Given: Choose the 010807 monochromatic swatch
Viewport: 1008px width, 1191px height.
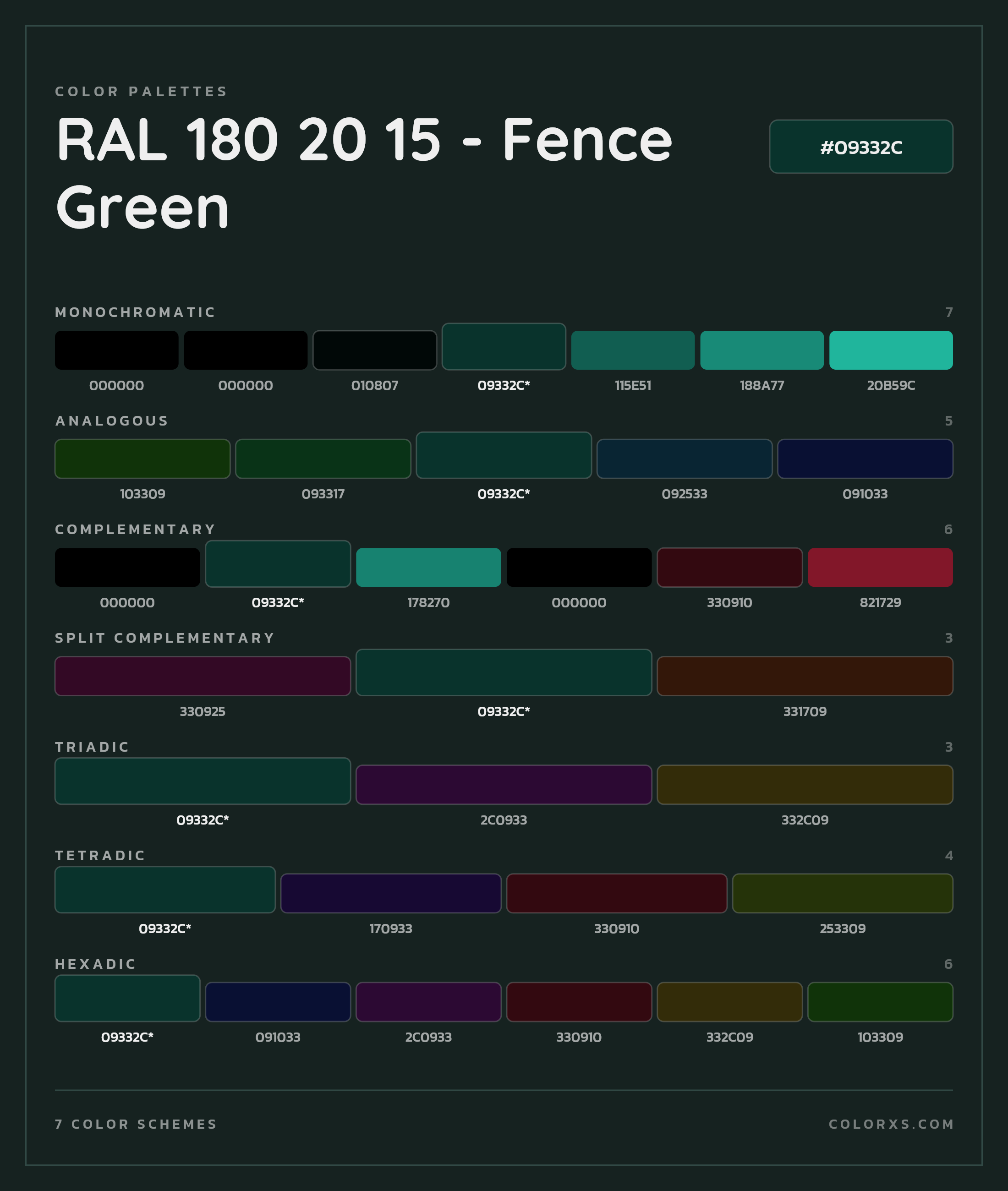Looking at the screenshot, I should (374, 350).
